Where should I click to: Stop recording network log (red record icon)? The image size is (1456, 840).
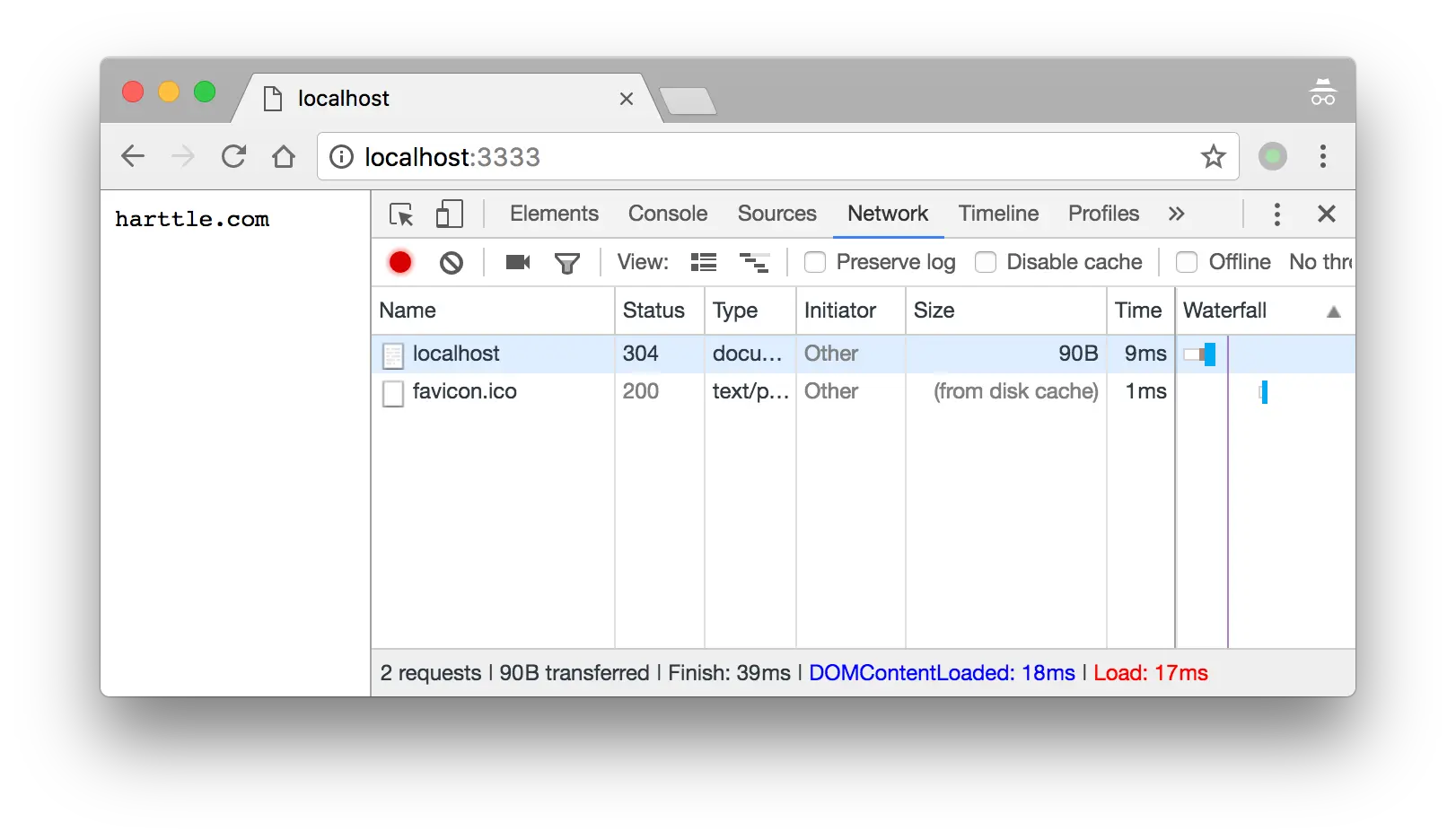point(400,262)
